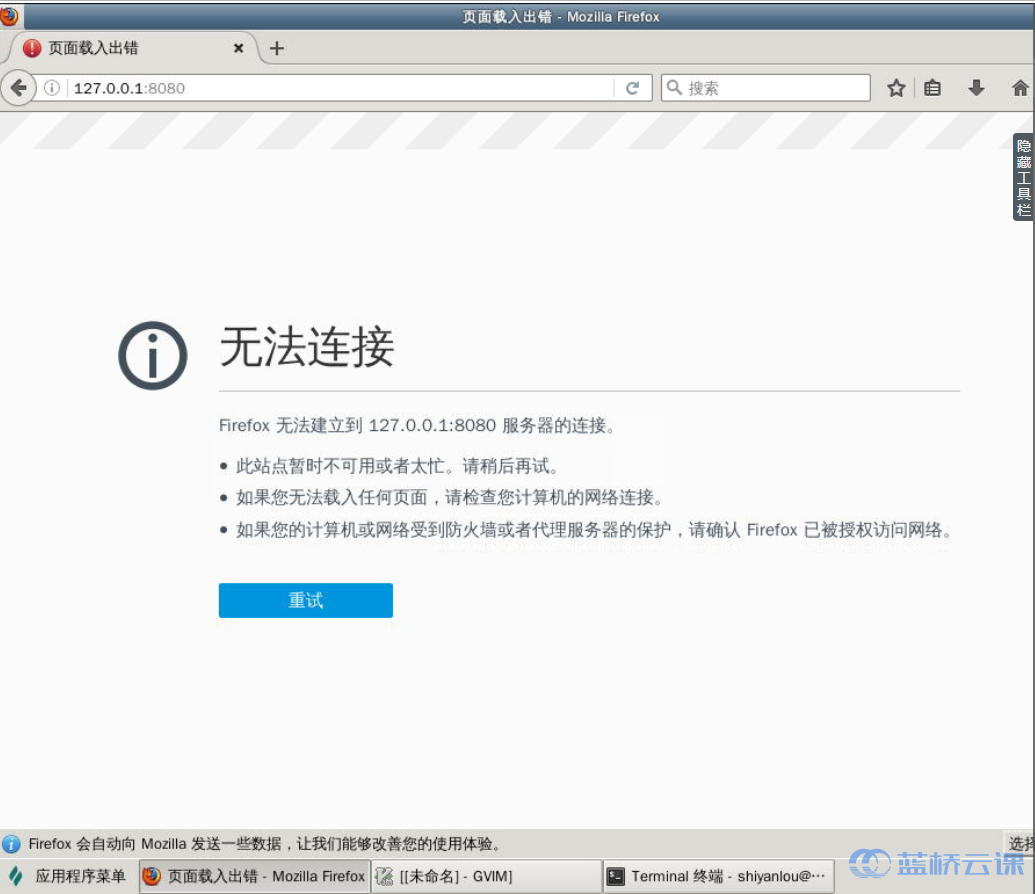This screenshot has height=894, width=1035.
Task: Click the back navigation arrow
Action: pyautogui.click(x=18, y=87)
